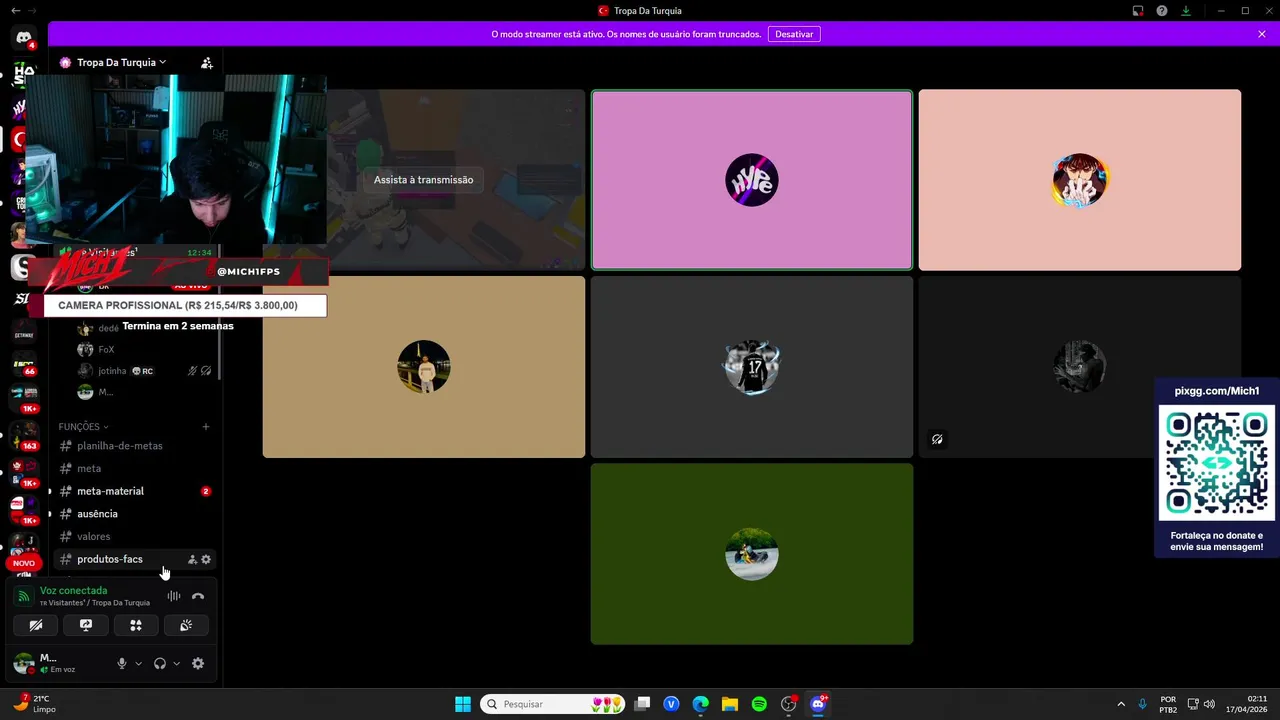Open Microsoft Edge from the taskbar
Viewport: 1280px width, 720px height.
701,704
